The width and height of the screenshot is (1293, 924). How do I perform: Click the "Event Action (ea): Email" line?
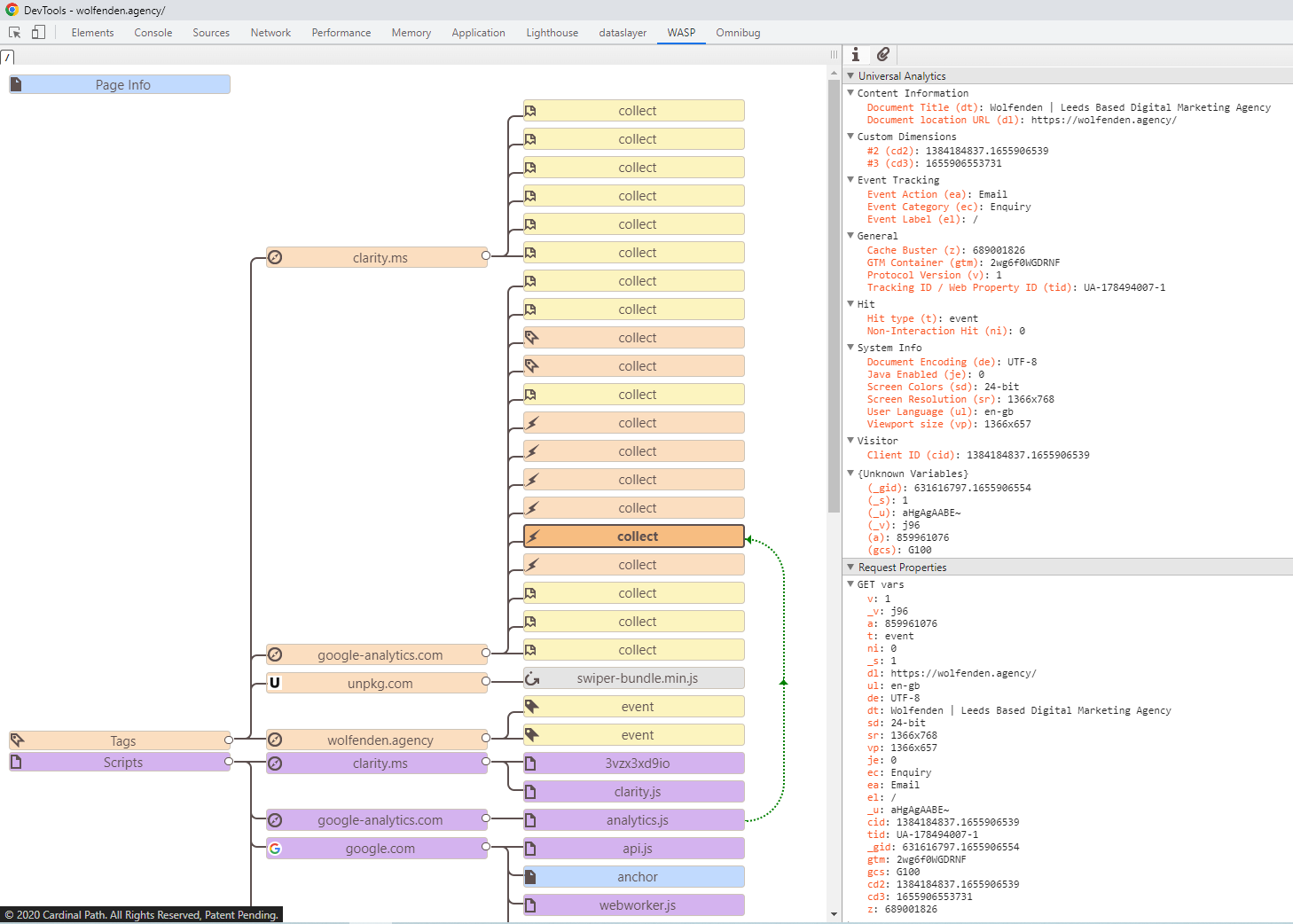tap(936, 194)
